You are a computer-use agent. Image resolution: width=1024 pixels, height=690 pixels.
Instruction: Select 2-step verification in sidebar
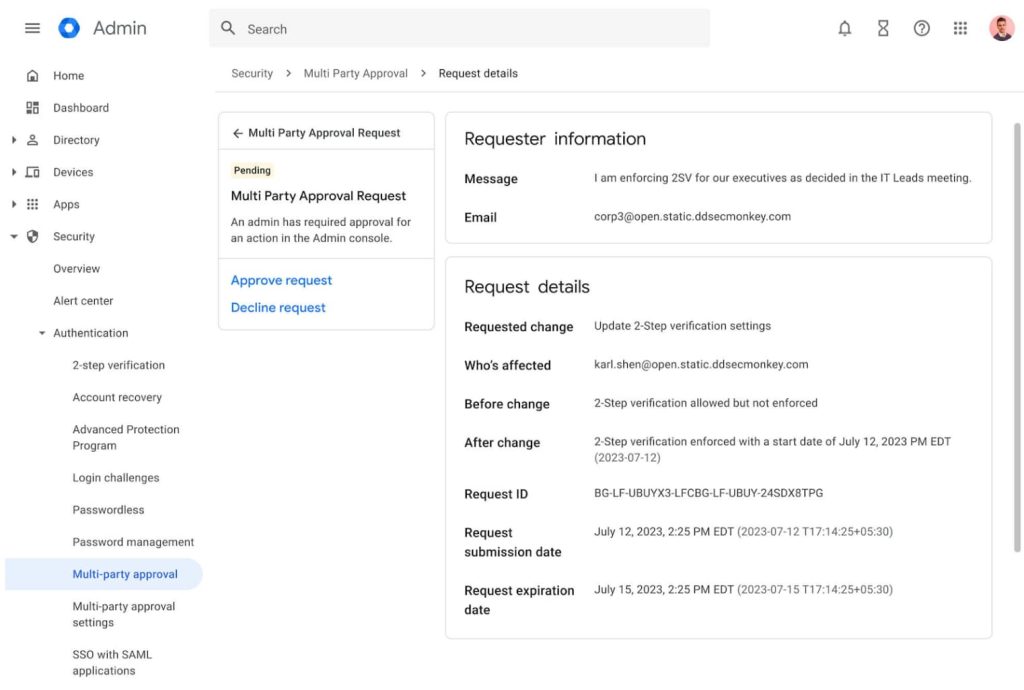pyautogui.click(x=118, y=365)
